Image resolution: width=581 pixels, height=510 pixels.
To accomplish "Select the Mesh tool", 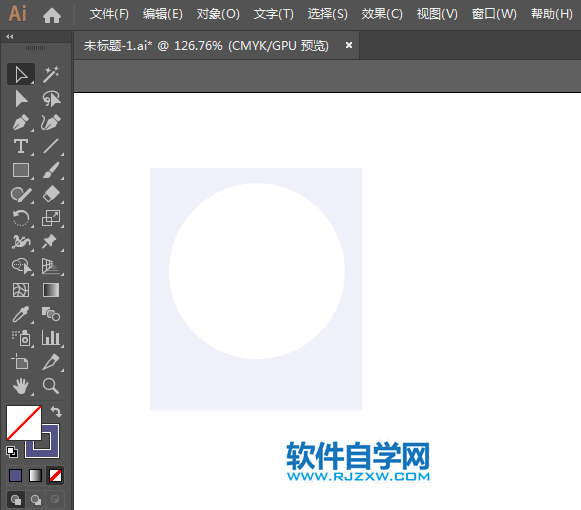I will (x=21, y=290).
